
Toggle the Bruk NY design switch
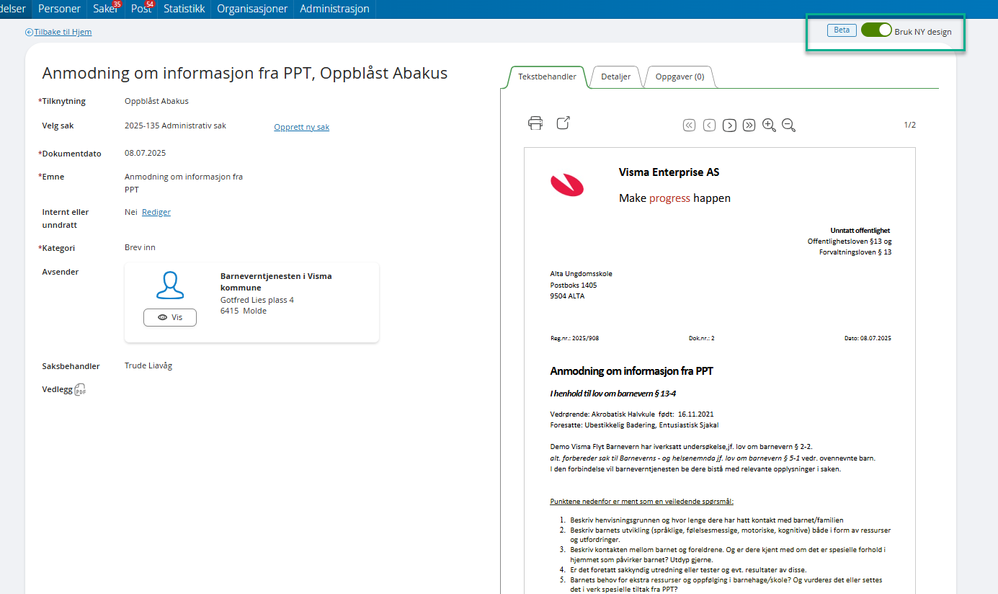(x=876, y=30)
